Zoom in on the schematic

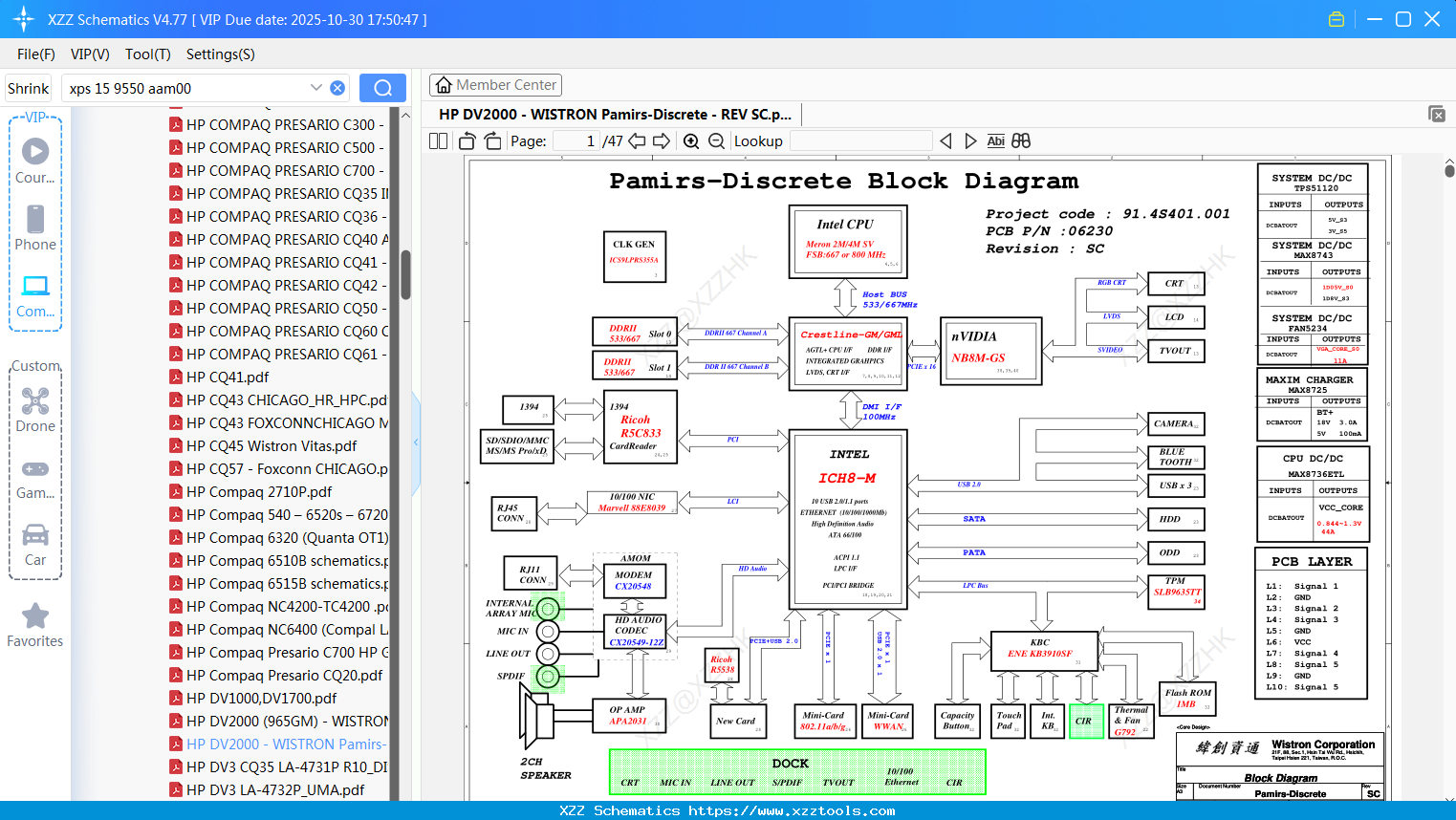[x=691, y=140]
